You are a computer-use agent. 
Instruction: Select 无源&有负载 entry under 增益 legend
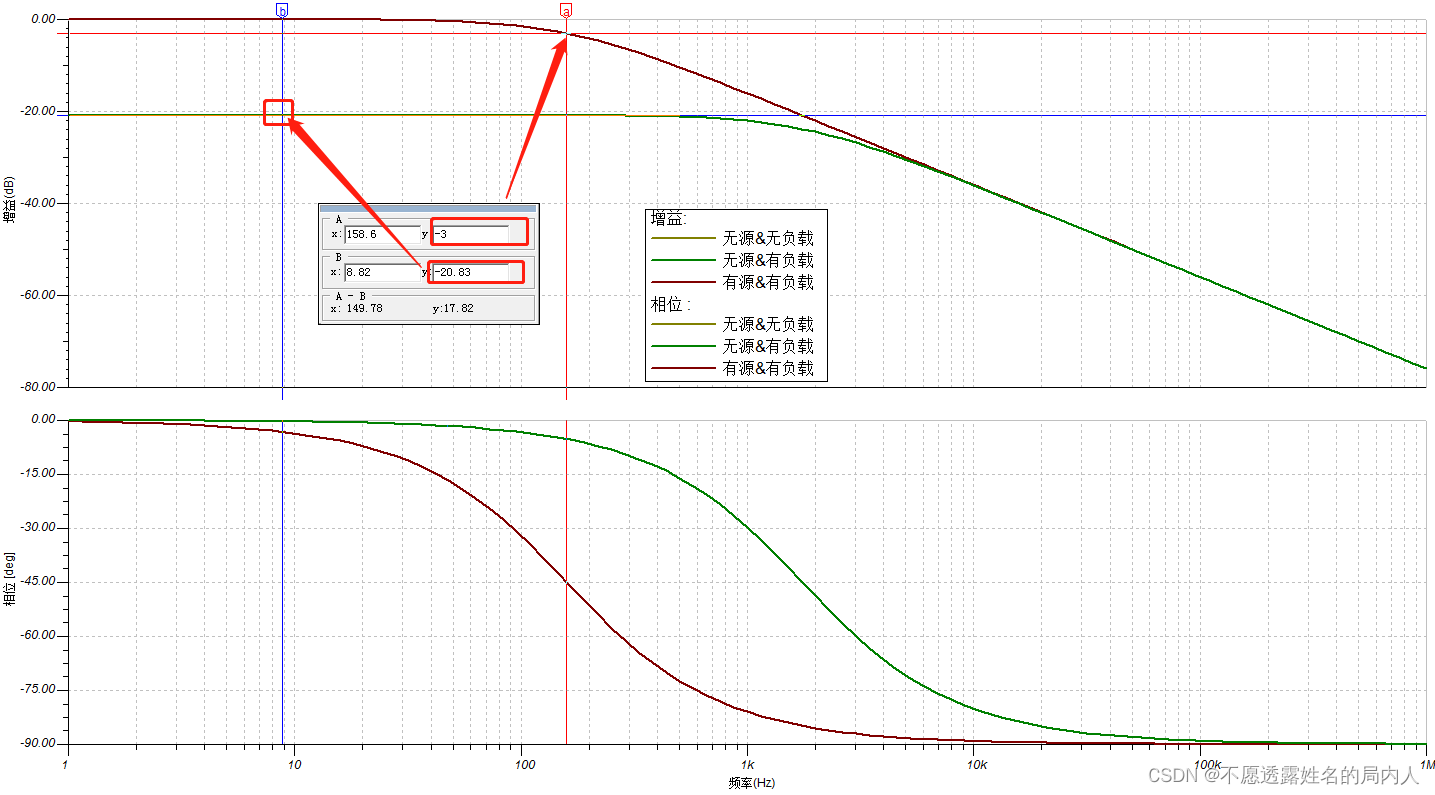pyautogui.click(x=768, y=260)
